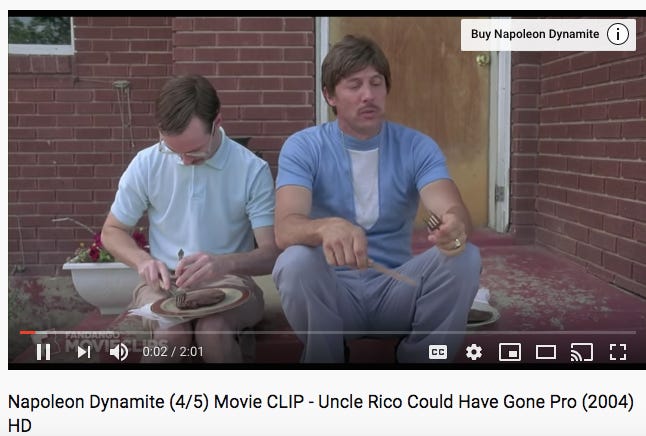Image resolution: width=646 pixels, height=436 pixels.
Task: Skip to the next video
Action: (84, 352)
